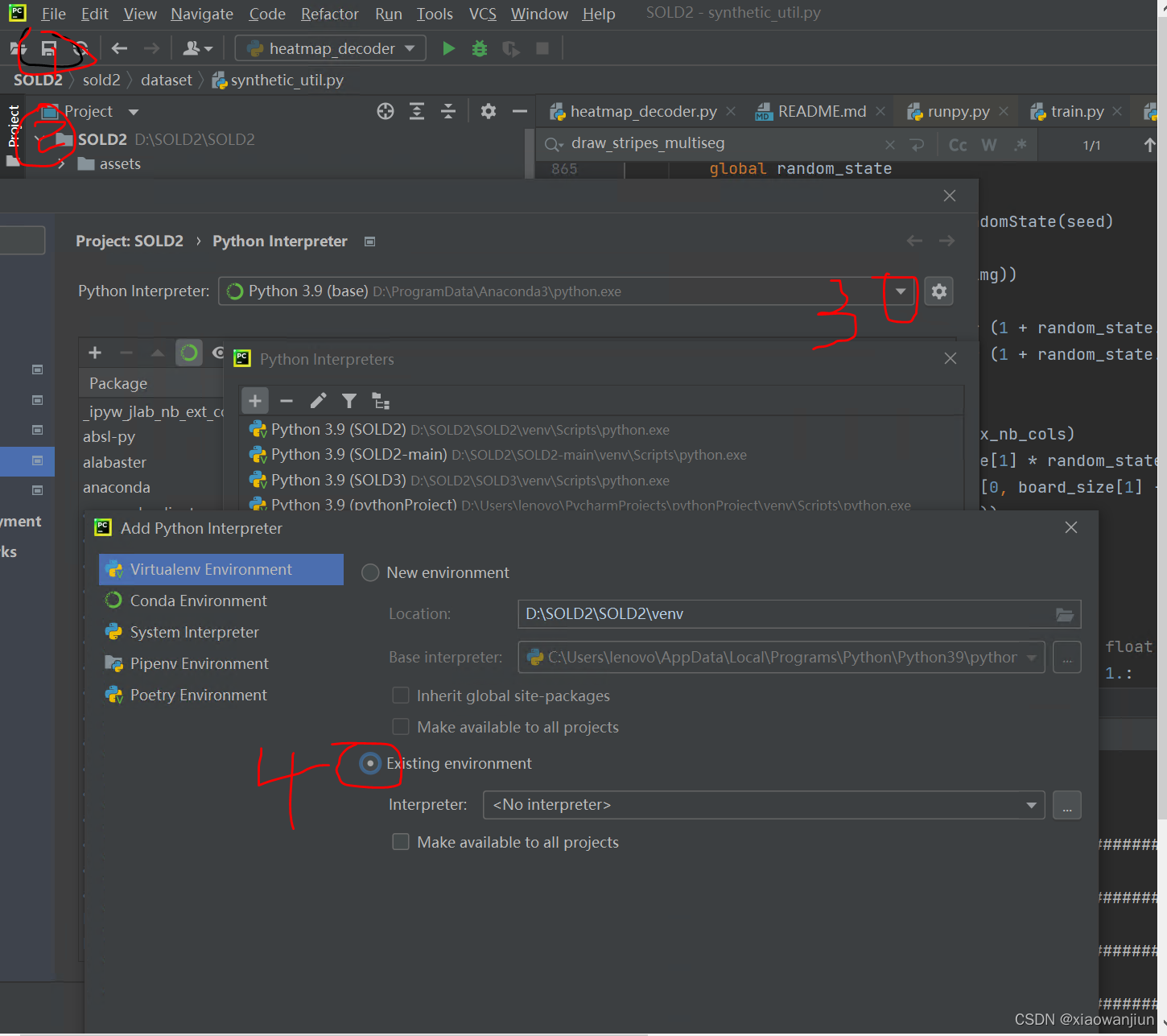Check Make available to all projects under Existing environment

tap(400, 842)
